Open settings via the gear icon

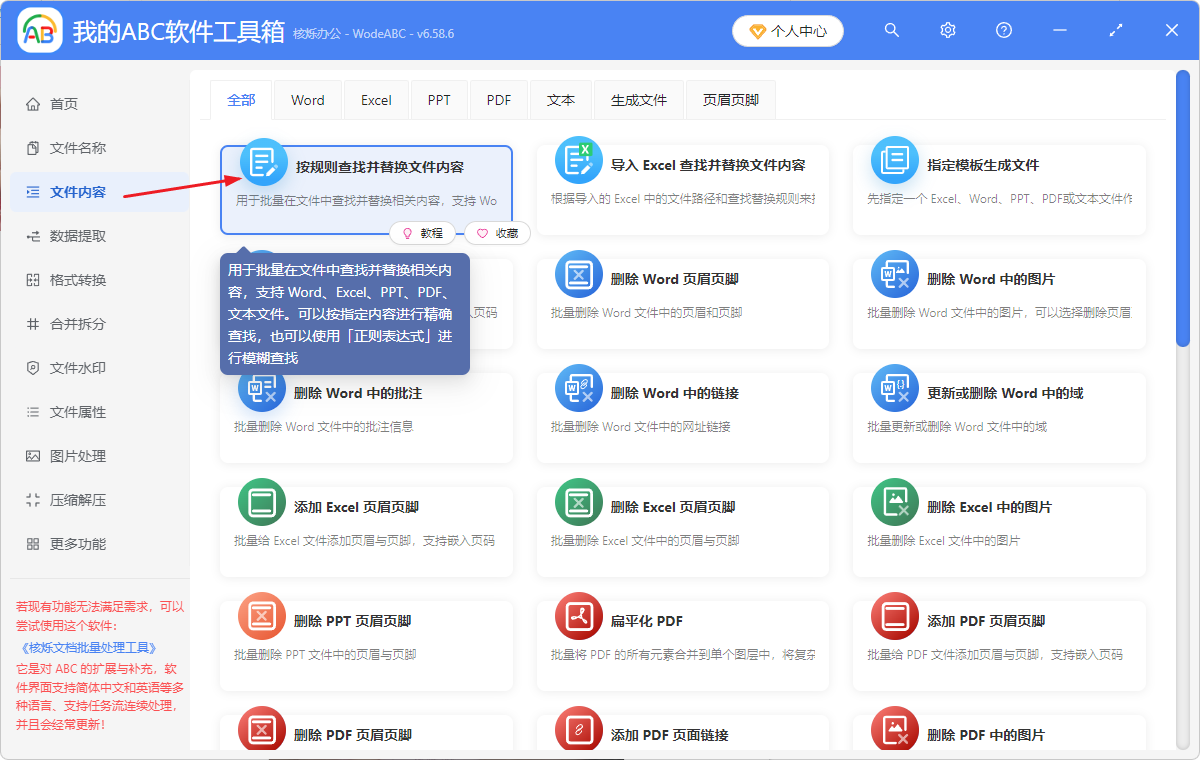(947, 30)
